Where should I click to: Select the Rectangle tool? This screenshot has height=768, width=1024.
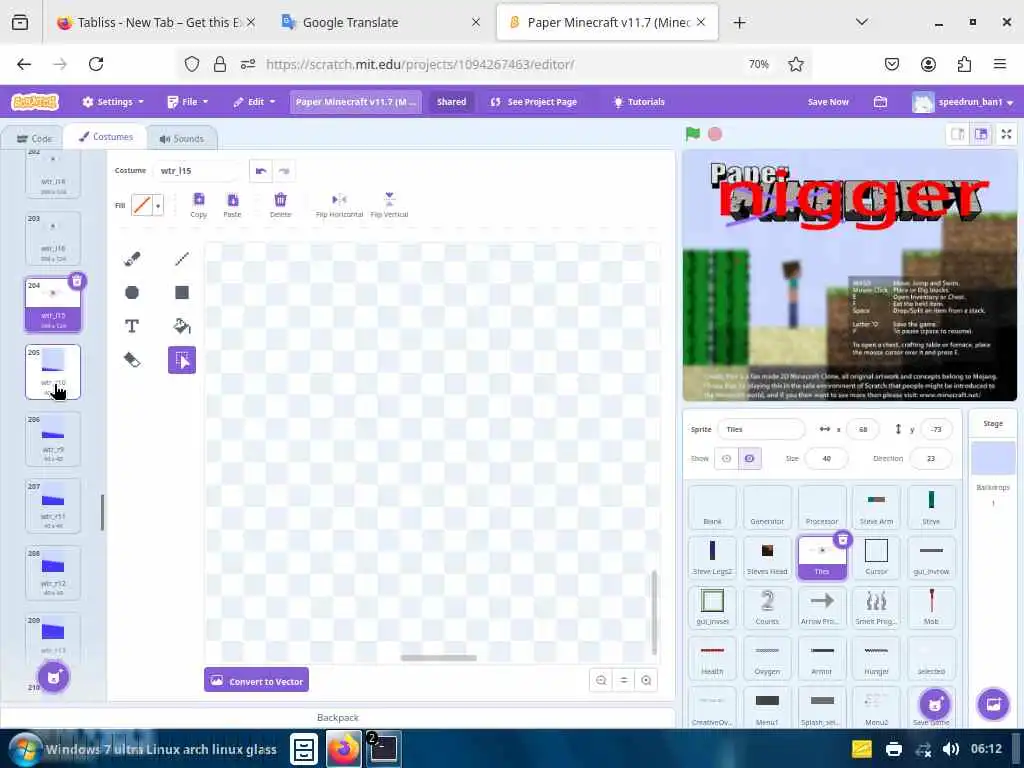tap(182, 292)
